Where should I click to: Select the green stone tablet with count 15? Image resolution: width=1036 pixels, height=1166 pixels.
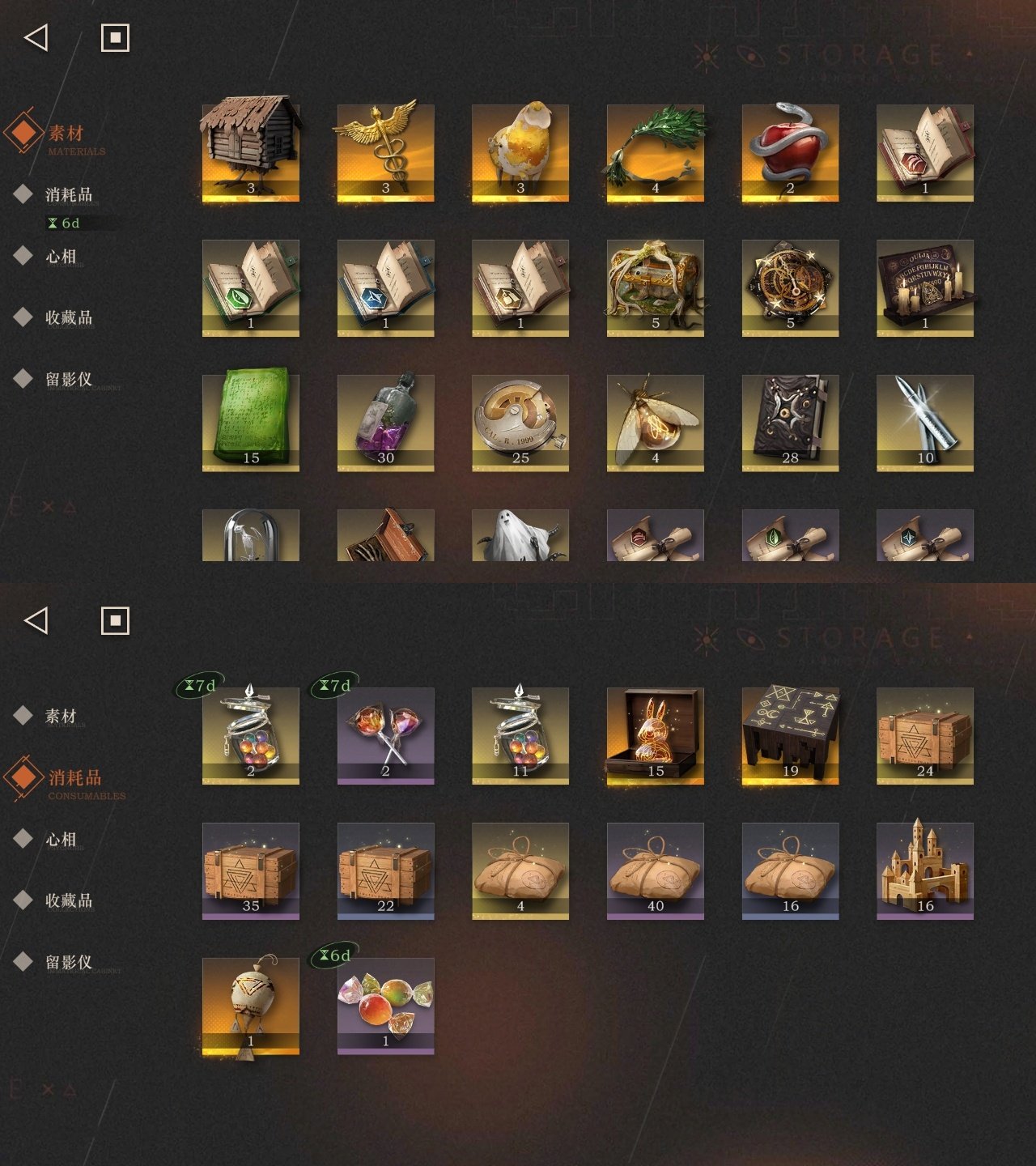[x=251, y=422]
